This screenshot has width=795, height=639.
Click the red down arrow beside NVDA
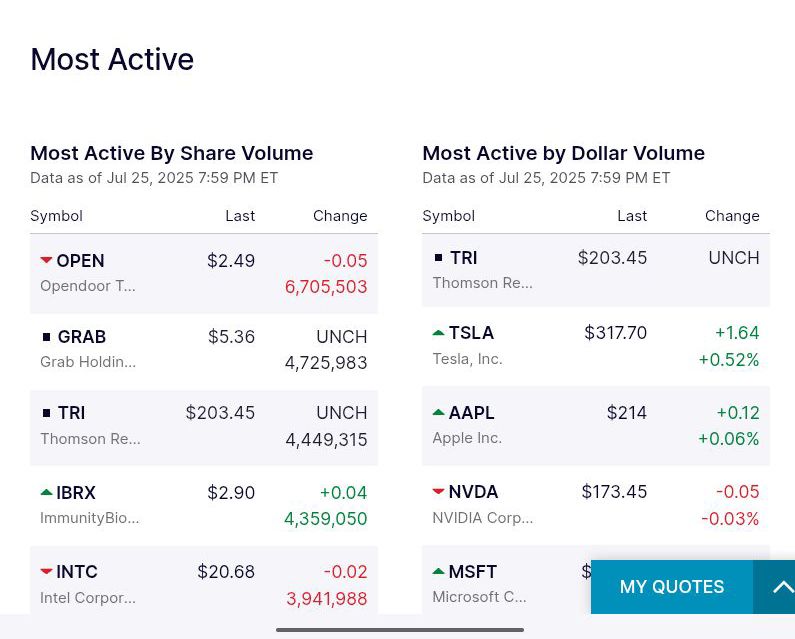tap(438, 491)
